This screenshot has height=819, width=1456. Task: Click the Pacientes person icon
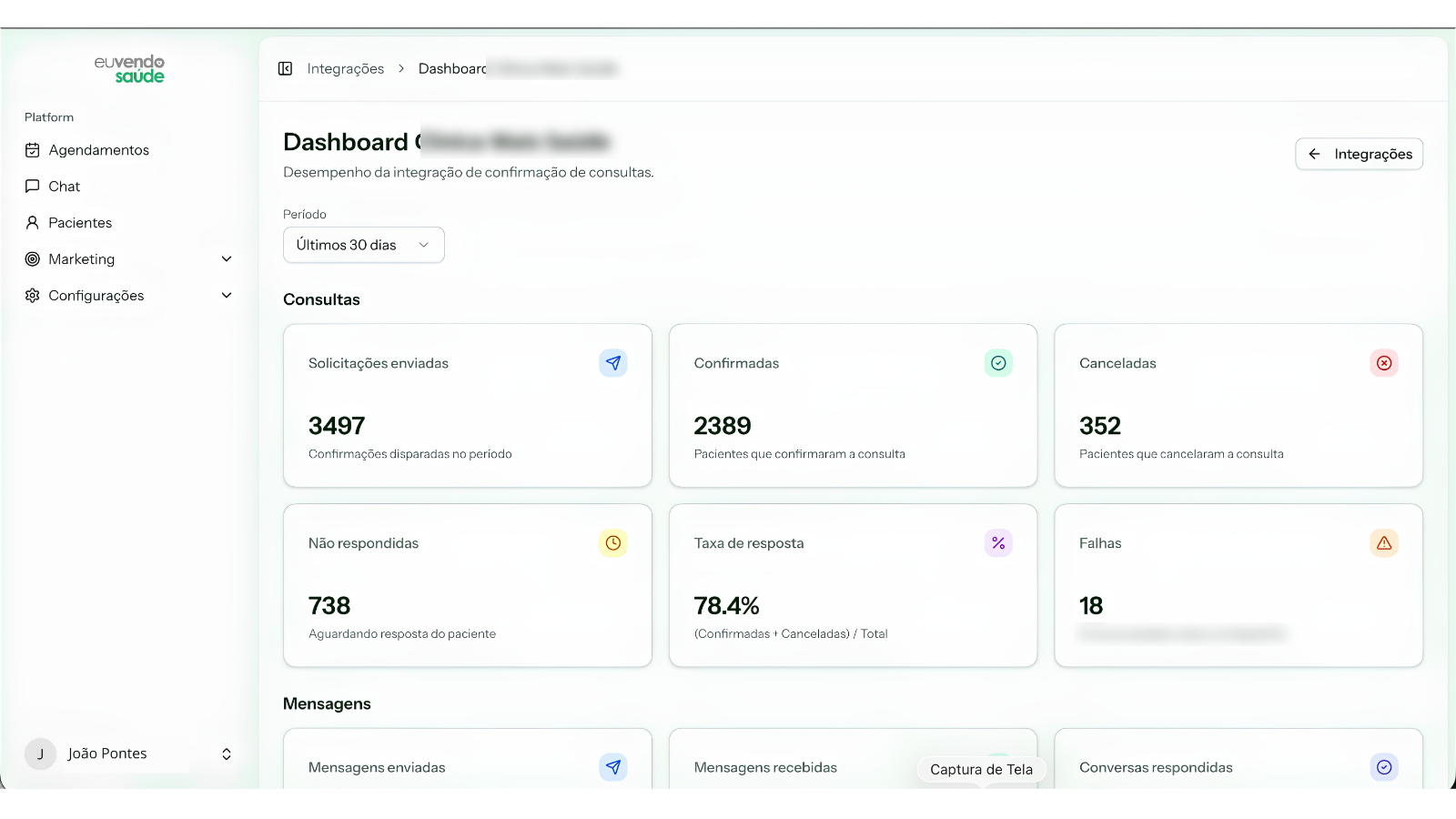coord(33,223)
